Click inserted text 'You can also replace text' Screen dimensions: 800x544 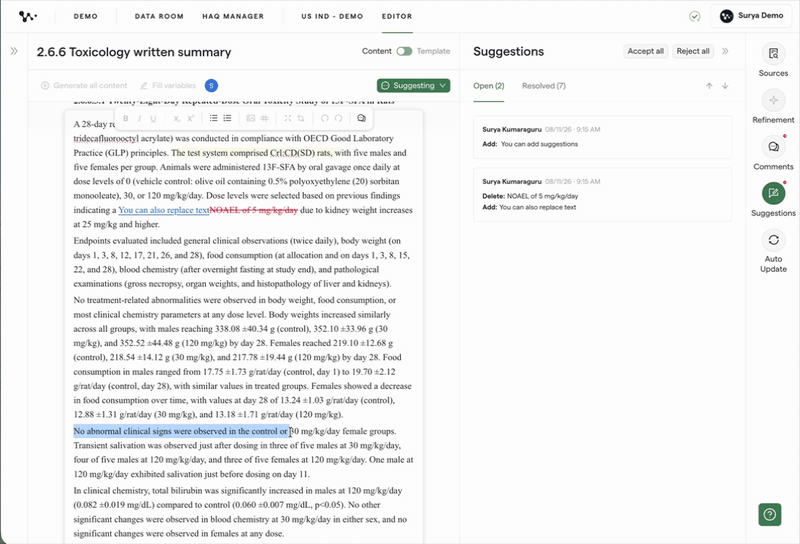tap(164, 210)
